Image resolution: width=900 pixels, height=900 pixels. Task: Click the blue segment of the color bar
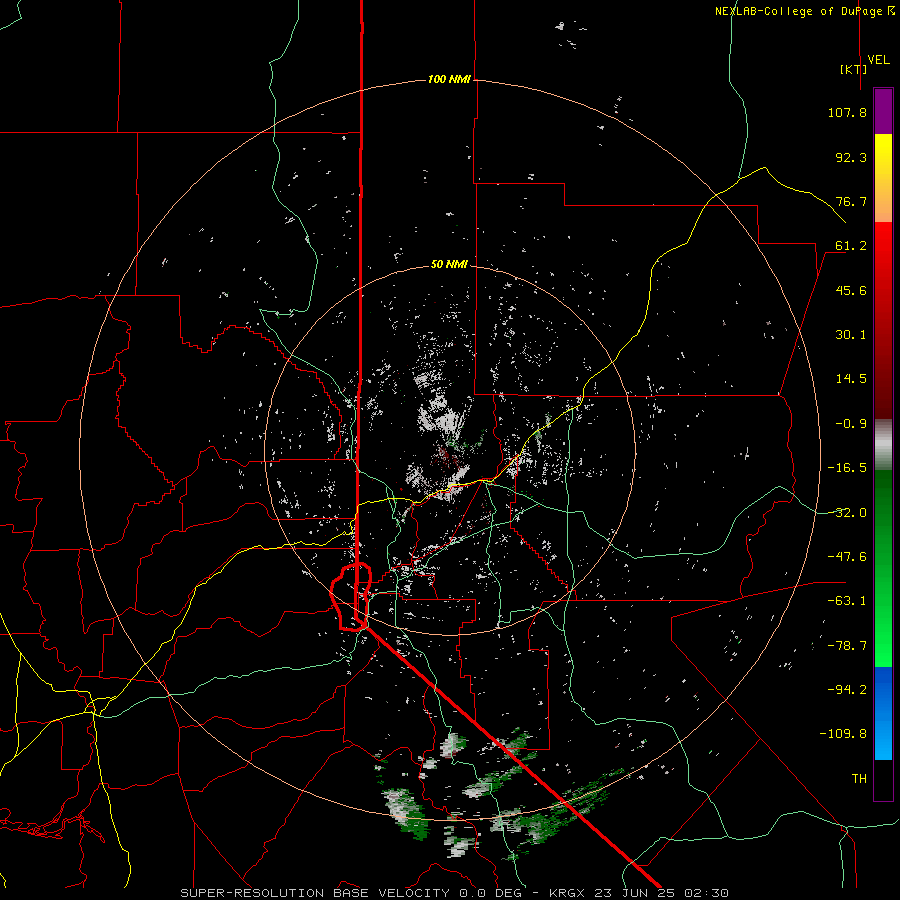(883, 712)
